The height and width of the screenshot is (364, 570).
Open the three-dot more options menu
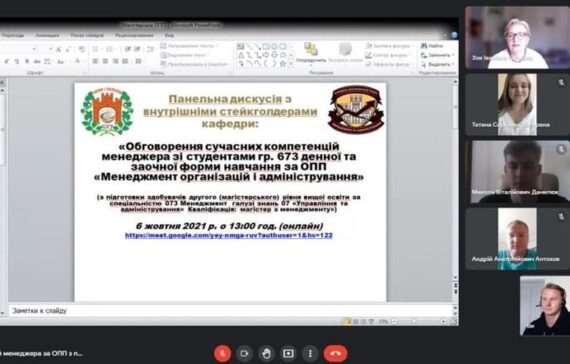pos(310,353)
